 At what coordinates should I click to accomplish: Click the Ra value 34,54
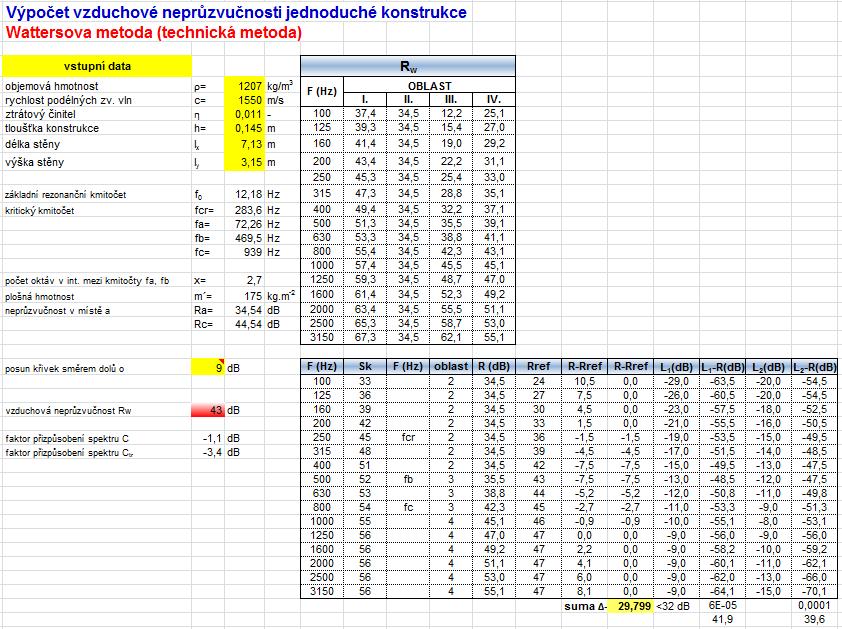(248, 310)
